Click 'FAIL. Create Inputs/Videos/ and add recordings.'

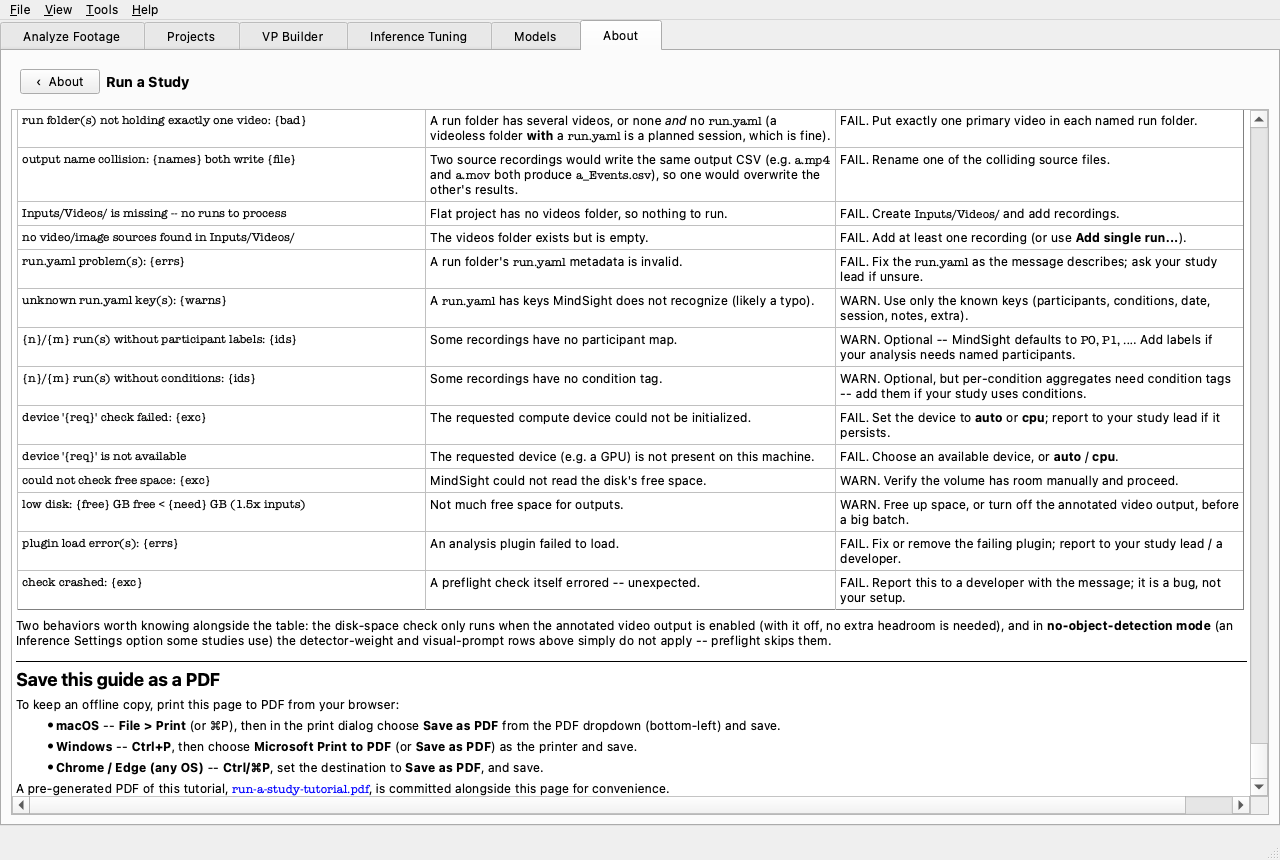coord(979,214)
